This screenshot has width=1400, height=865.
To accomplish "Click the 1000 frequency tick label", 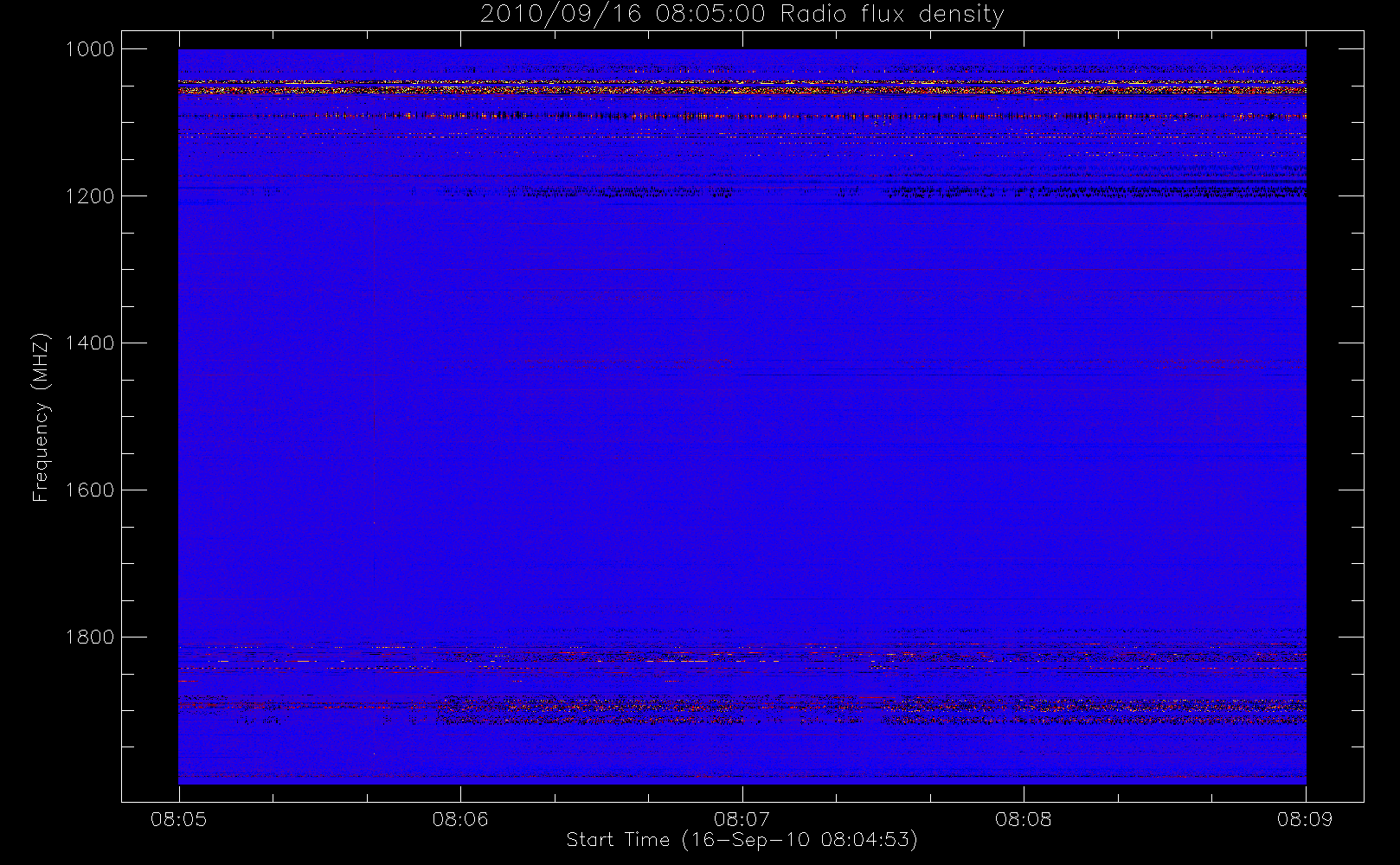I will click(90, 49).
